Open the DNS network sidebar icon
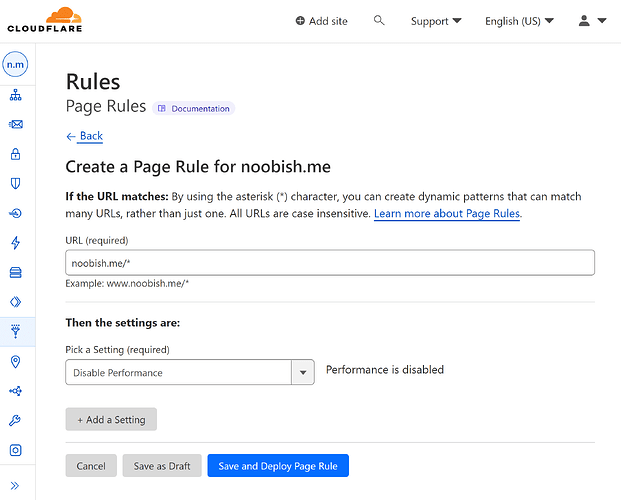This screenshot has height=500, width=621. (x=15, y=95)
